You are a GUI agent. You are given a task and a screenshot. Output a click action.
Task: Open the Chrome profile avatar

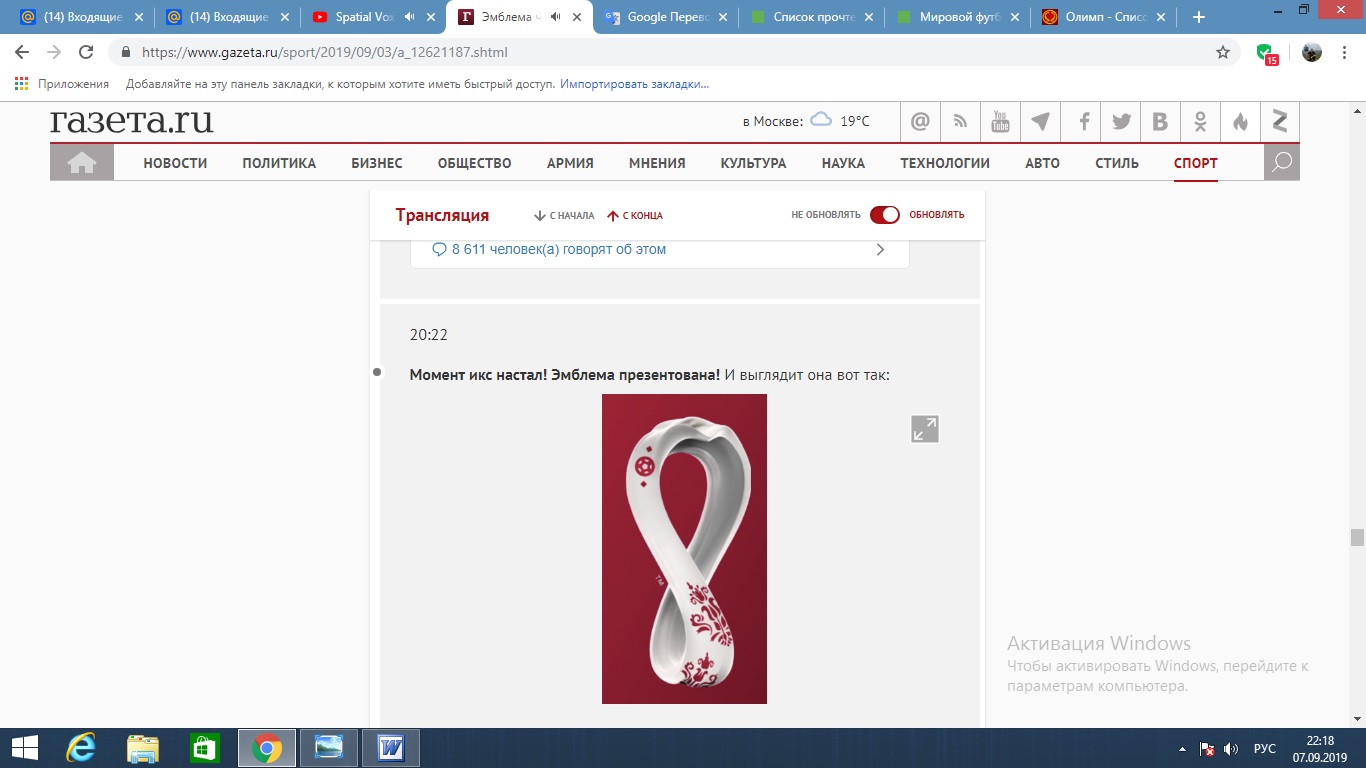pyautogui.click(x=1311, y=52)
